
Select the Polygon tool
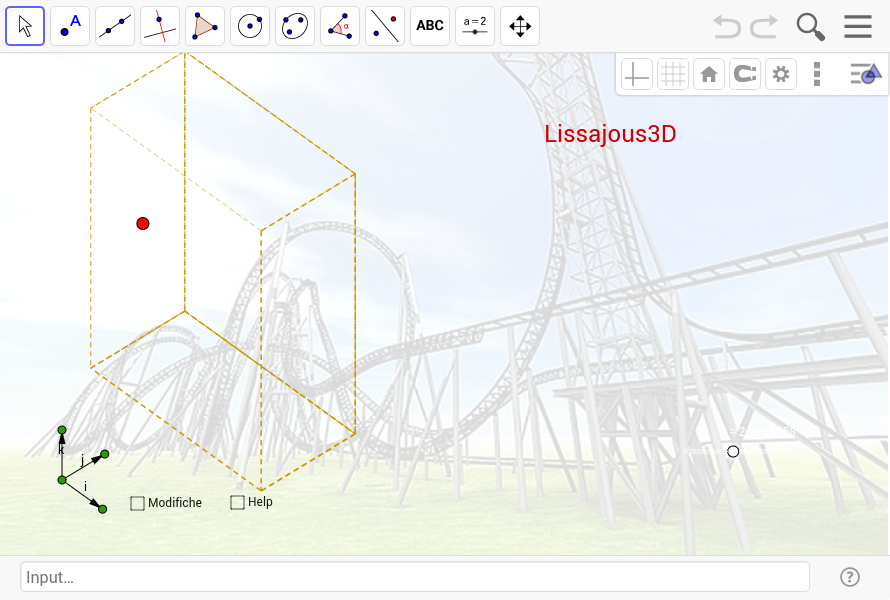pyautogui.click(x=205, y=26)
